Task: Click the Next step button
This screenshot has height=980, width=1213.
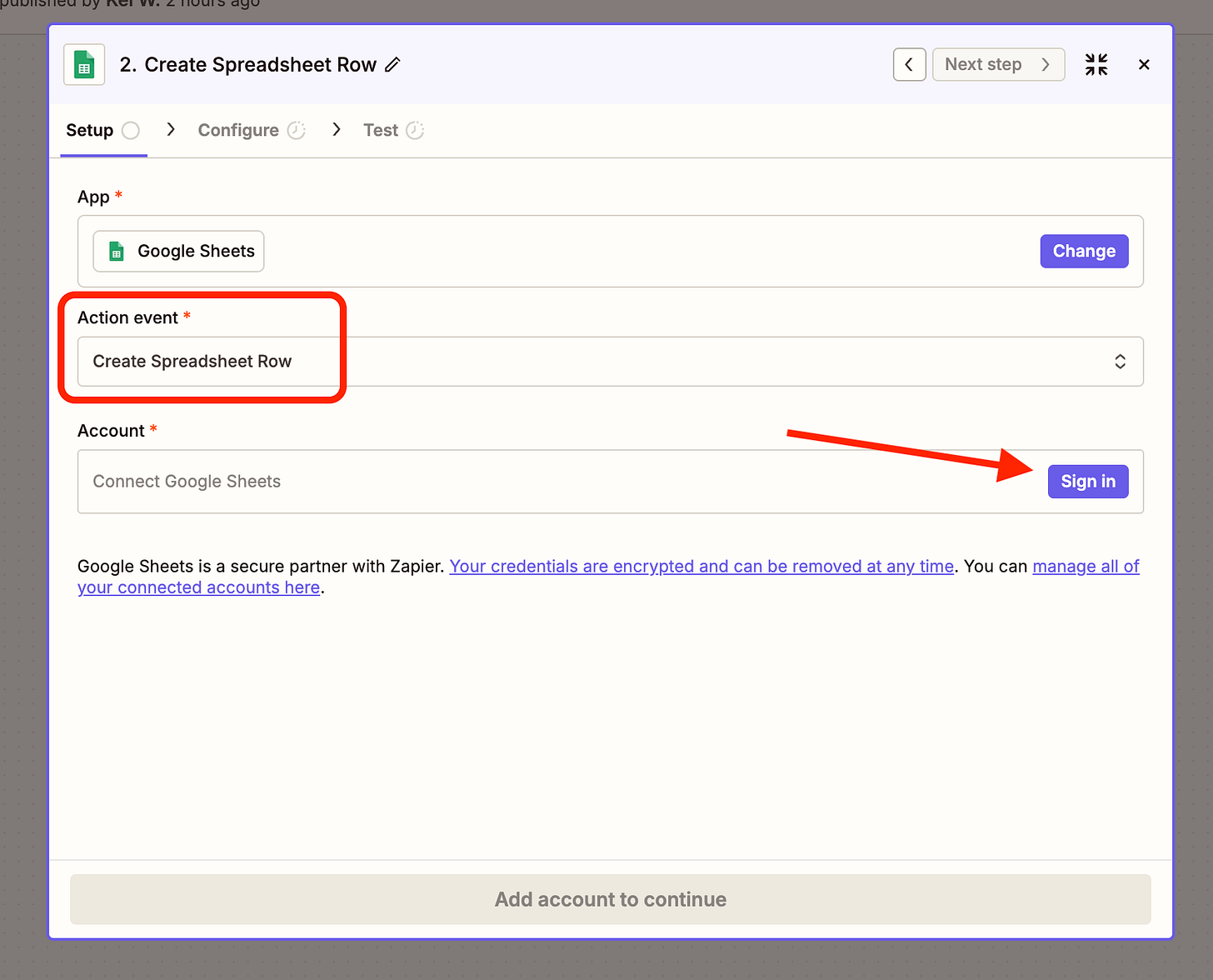Action: tap(998, 64)
